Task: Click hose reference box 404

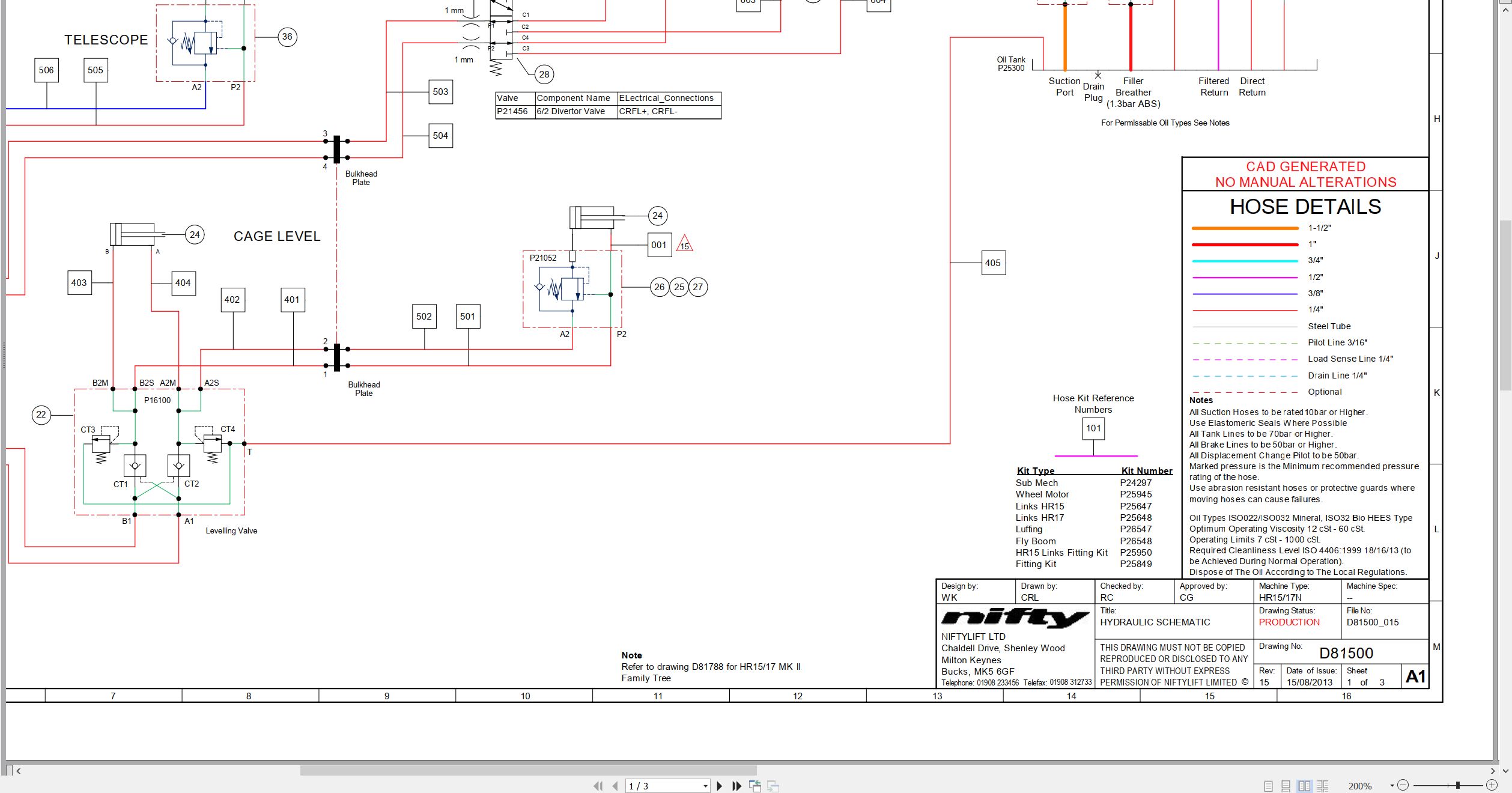Action: 183,282
